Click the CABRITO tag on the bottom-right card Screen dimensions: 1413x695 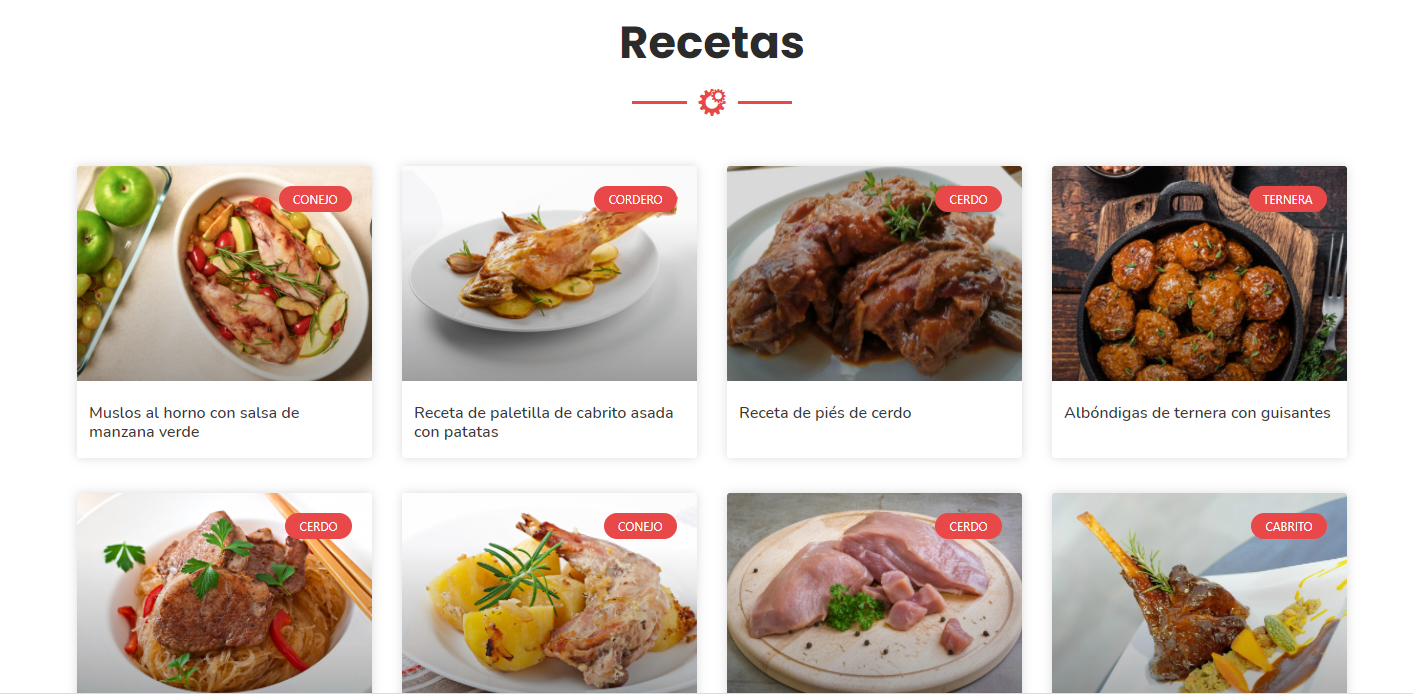(1288, 526)
